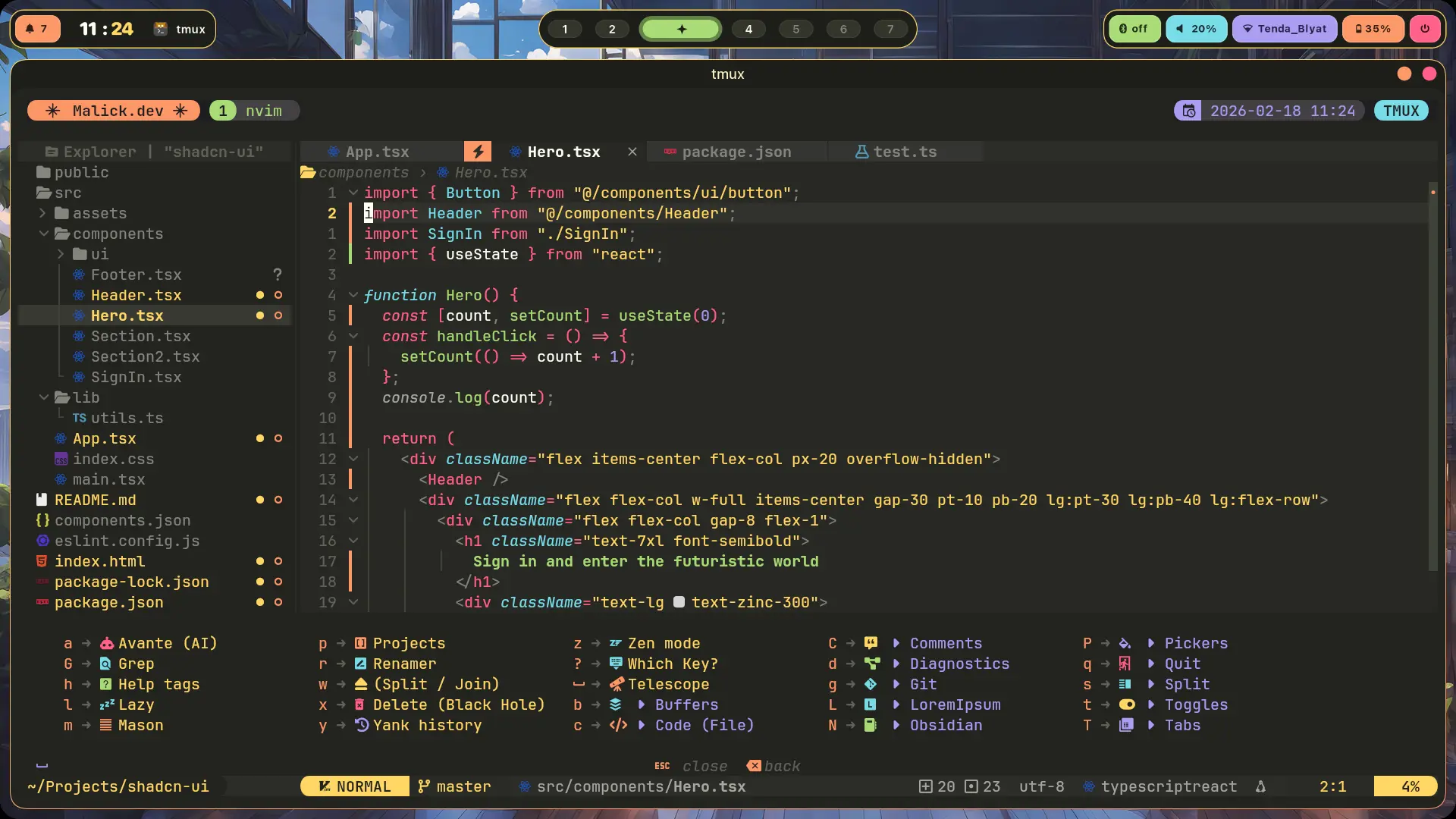The height and width of the screenshot is (819, 1456).
Task: Close the Hero.tsx buffer tab
Action: click(632, 152)
